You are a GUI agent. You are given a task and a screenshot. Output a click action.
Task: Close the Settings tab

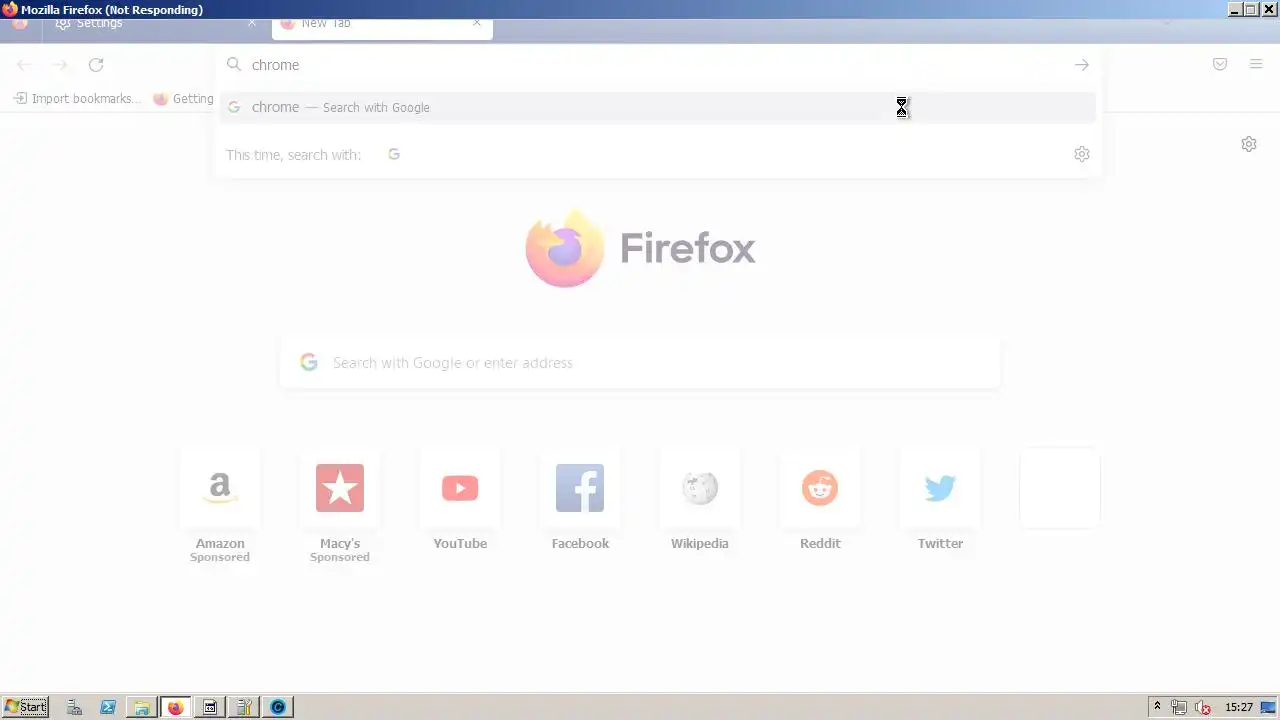[252, 23]
